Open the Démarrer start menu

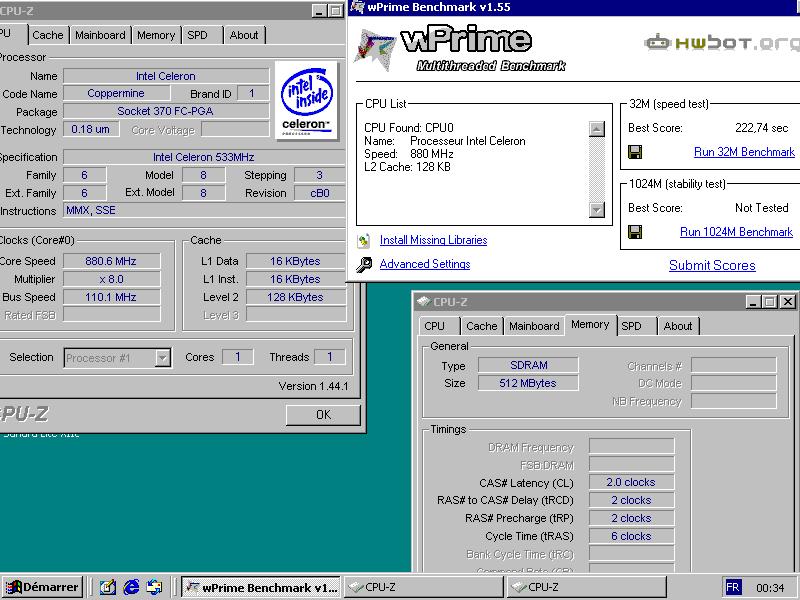tap(42, 587)
